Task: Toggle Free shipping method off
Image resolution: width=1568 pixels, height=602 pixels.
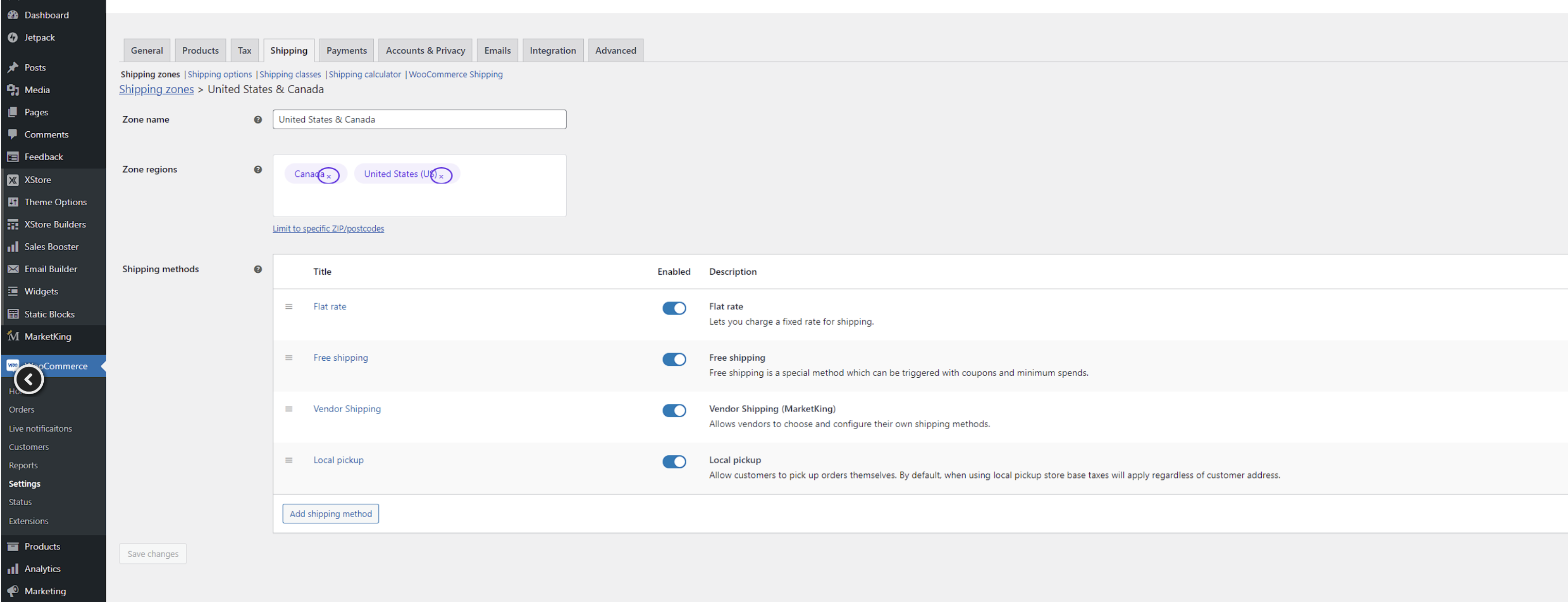Action: [674, 359]
